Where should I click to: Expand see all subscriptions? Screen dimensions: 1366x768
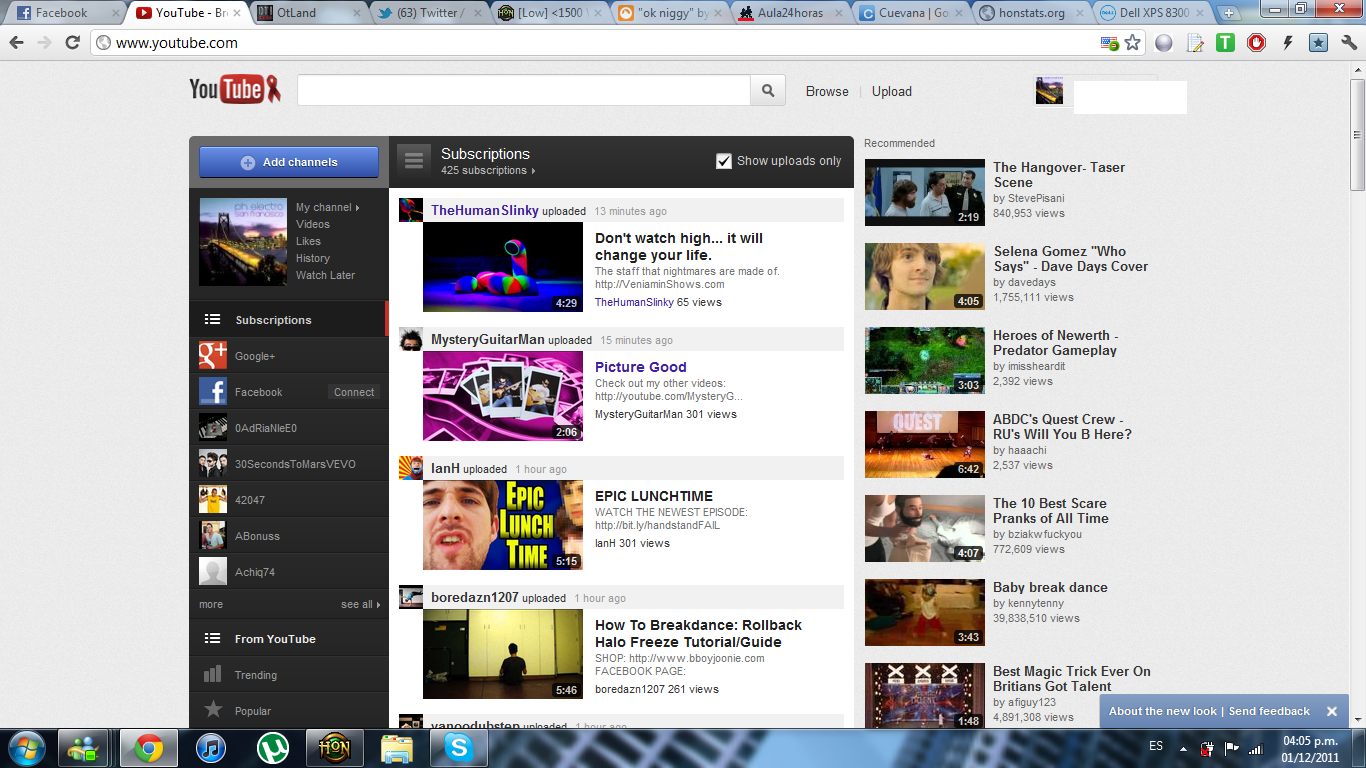click(x=360, y=604)
